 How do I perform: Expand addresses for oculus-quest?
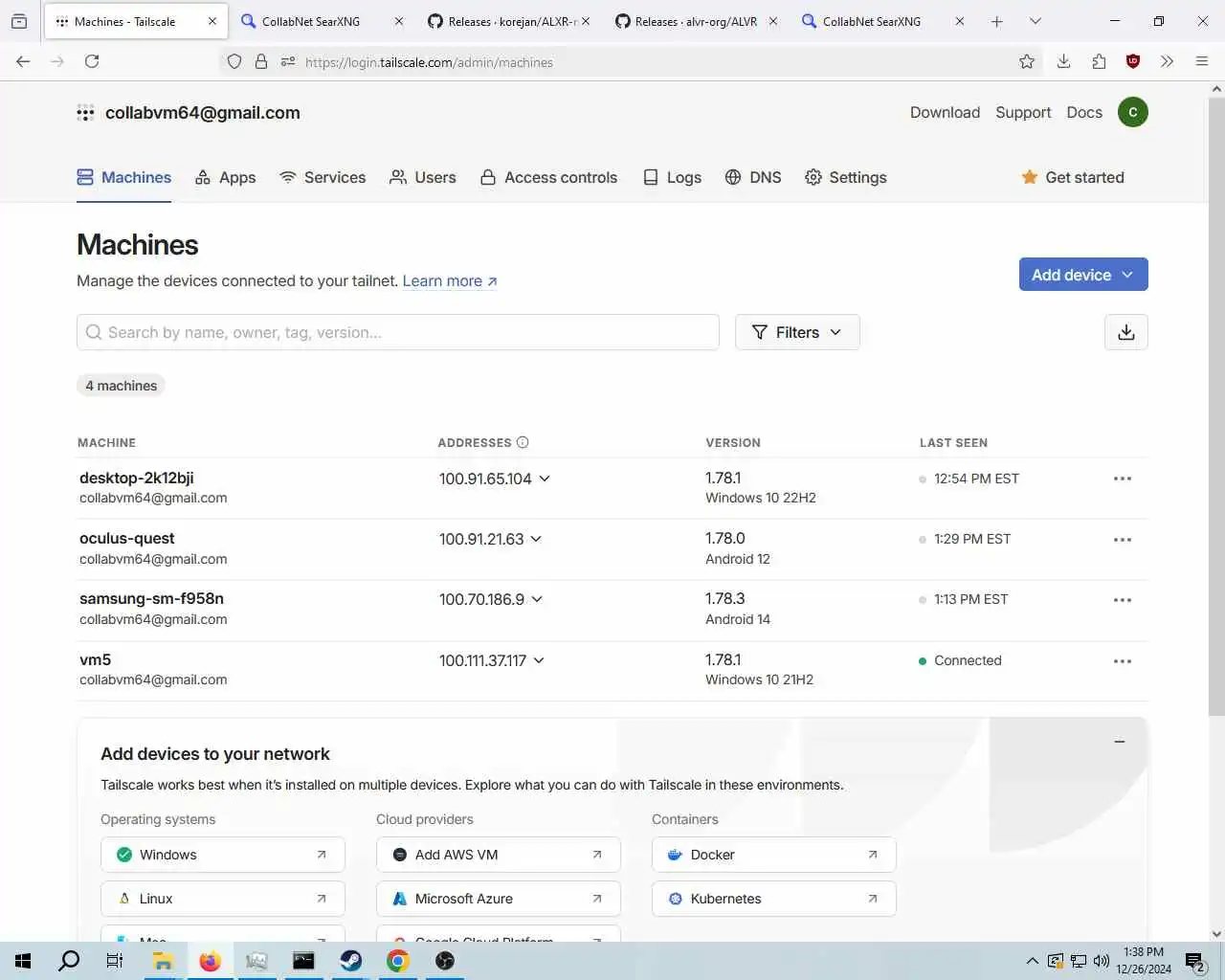(x=536, y=539)
